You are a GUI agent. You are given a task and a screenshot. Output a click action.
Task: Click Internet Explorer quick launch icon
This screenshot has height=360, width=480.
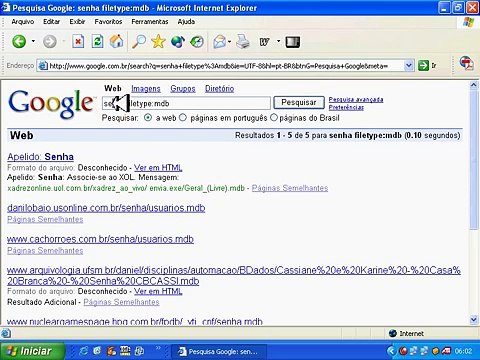83,351
